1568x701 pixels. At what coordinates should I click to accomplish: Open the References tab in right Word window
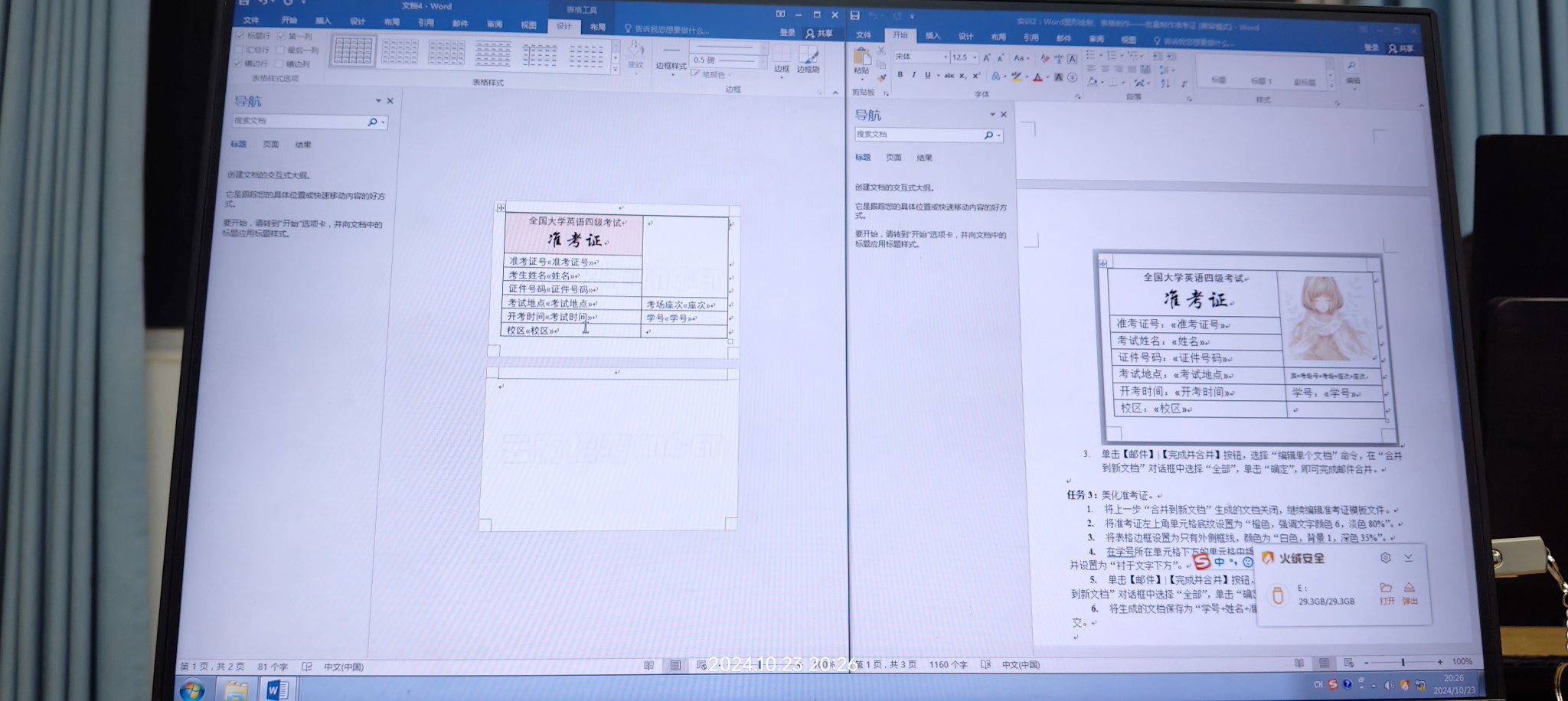point(1031,37)
